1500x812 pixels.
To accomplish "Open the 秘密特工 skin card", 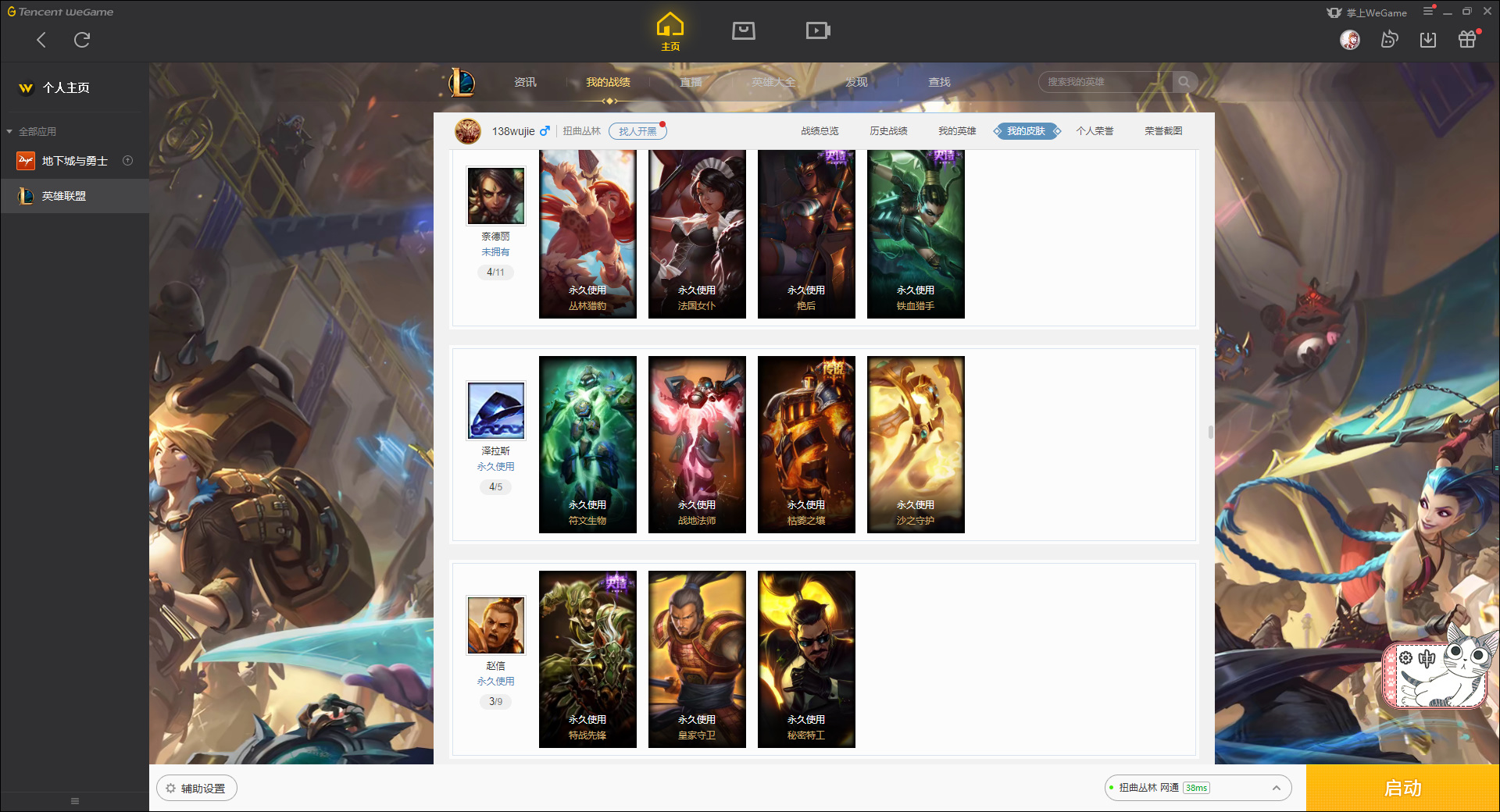I will pos(806,660).
